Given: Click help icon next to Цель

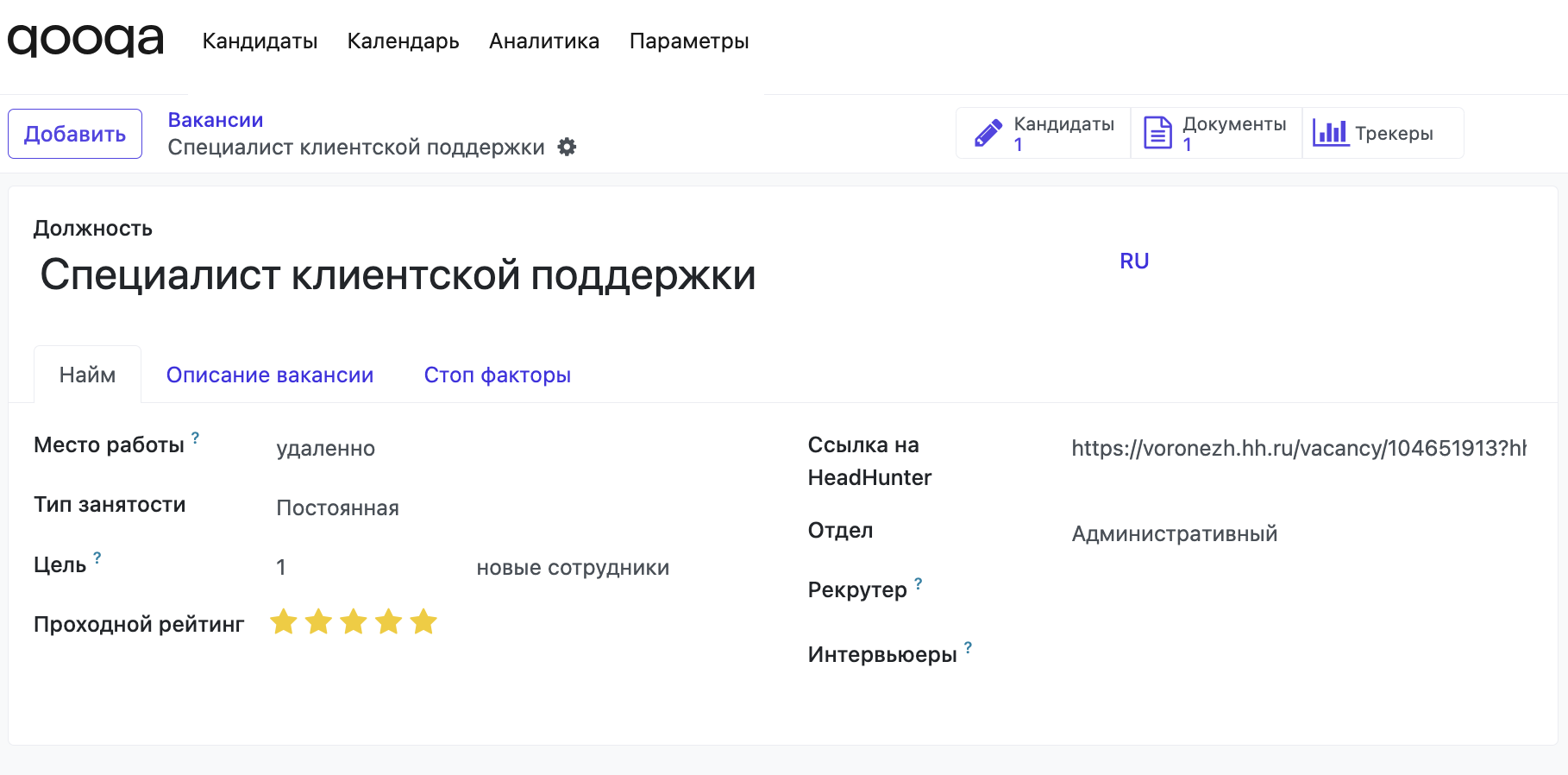Looking at the screenshot, I should pyautogui.click(x=97, y=558).
